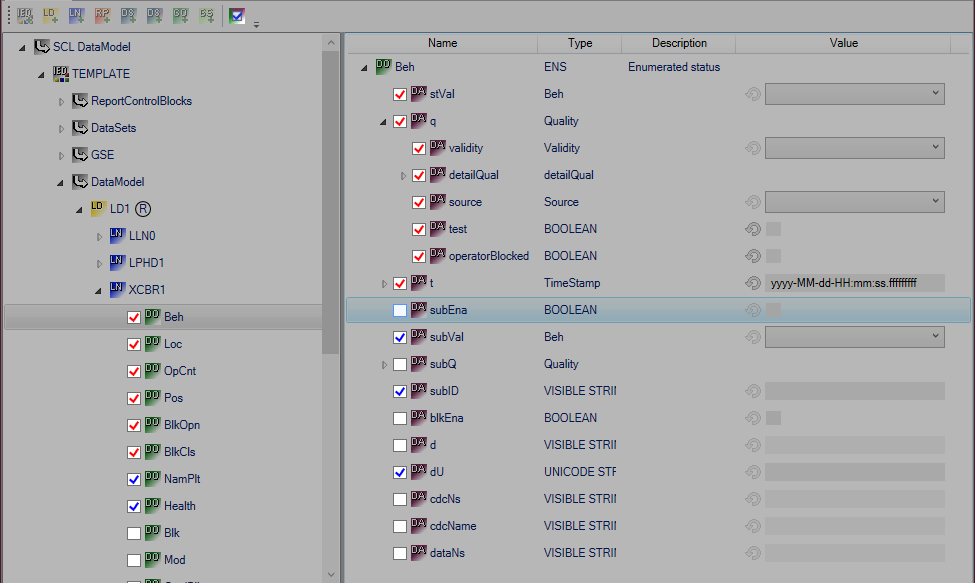
Task: Collapse the q Quality attribute row
Action: click(x=384, y=122)
